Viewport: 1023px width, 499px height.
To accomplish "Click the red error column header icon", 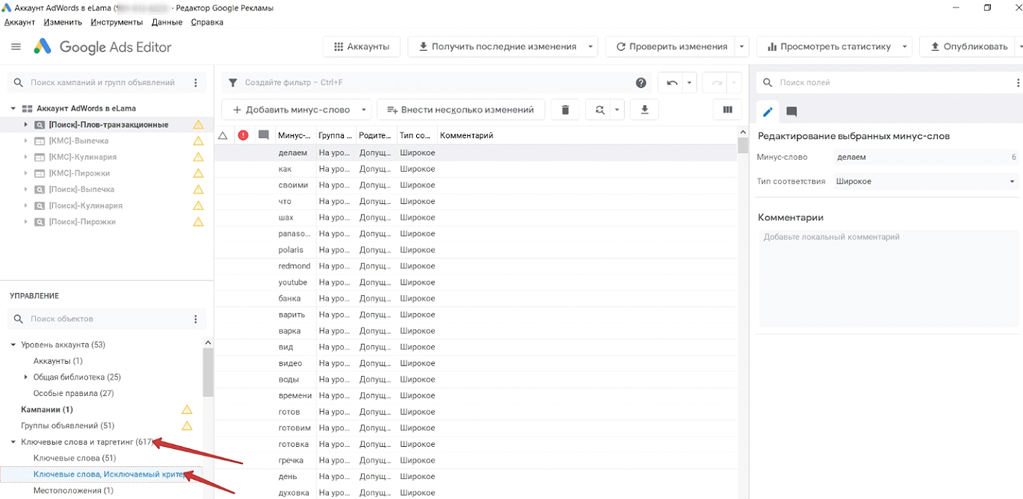I will (243, 135).
